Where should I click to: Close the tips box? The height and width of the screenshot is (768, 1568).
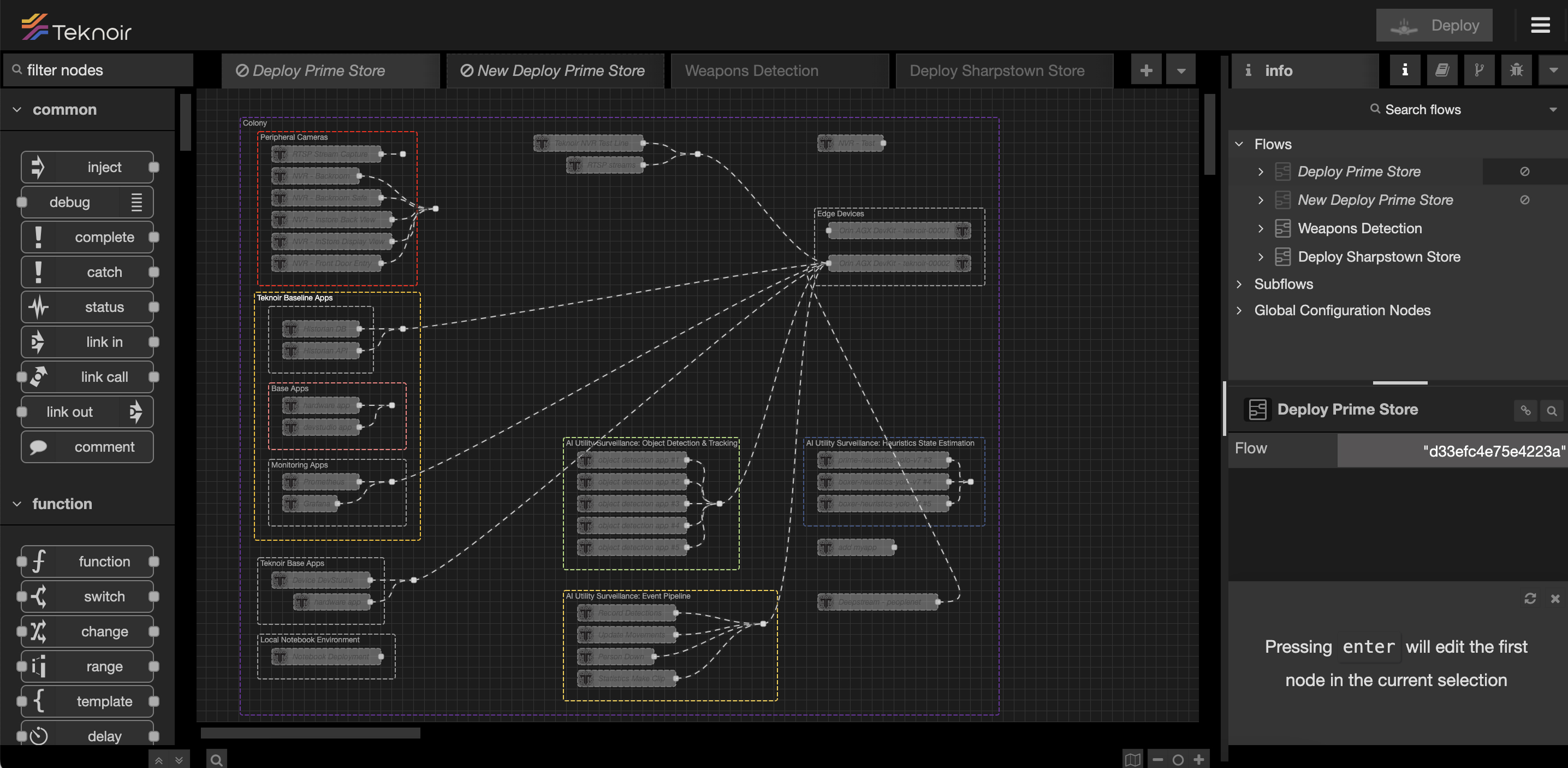pos(1554,598)
